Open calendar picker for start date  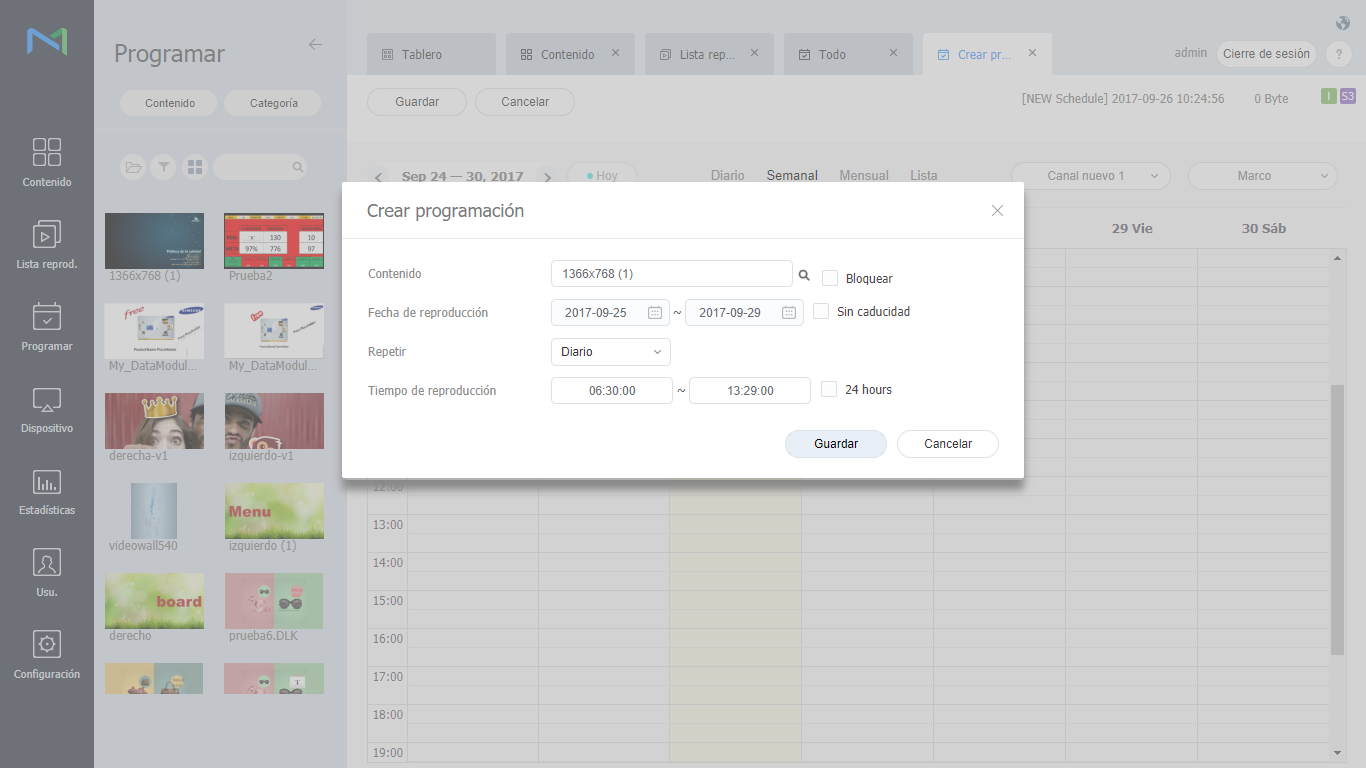655,313
